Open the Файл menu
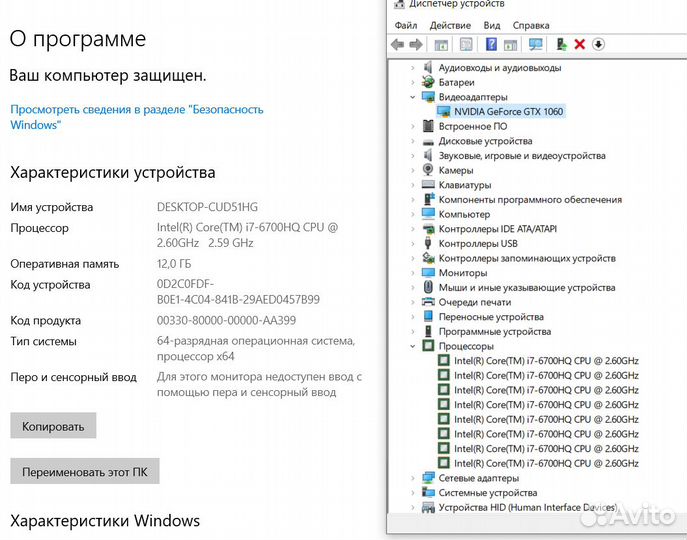This screenshot has width=687, height=540. coord(406,25)
